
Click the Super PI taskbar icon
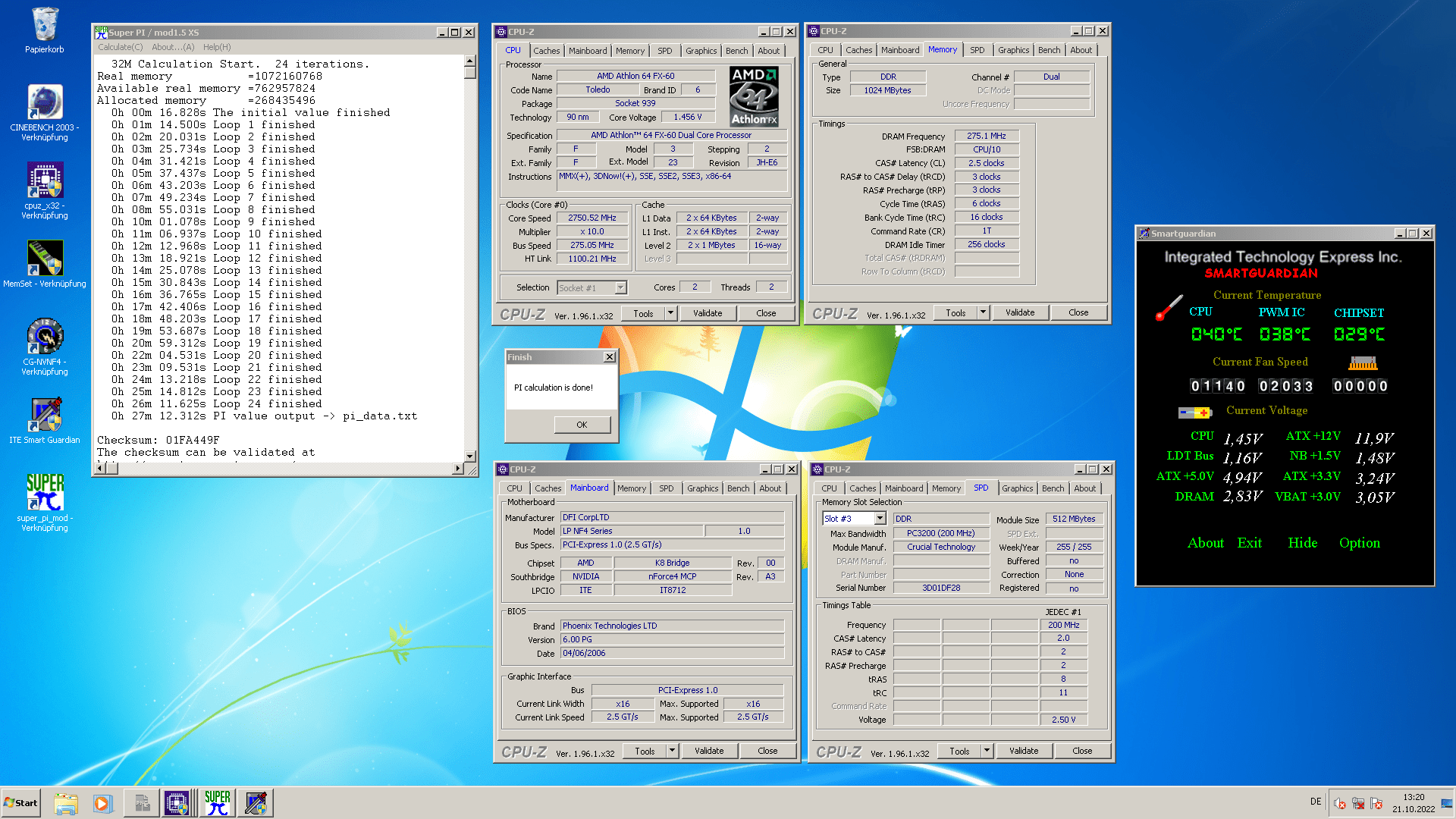point(217,803)
